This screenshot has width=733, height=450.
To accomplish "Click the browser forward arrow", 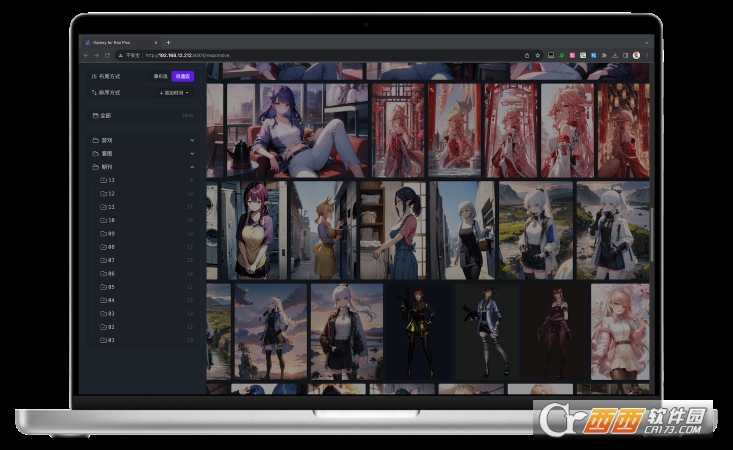I will pos(96,55).
